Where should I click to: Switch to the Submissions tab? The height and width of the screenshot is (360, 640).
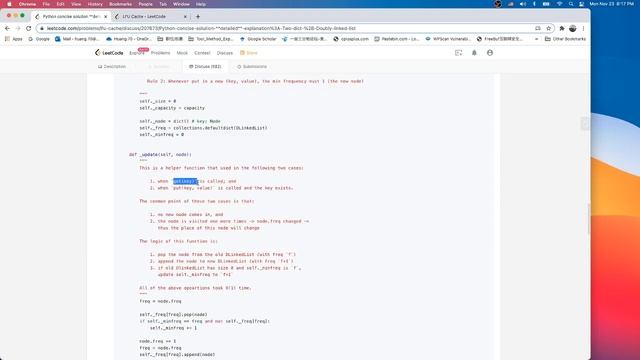coord(252,67)
